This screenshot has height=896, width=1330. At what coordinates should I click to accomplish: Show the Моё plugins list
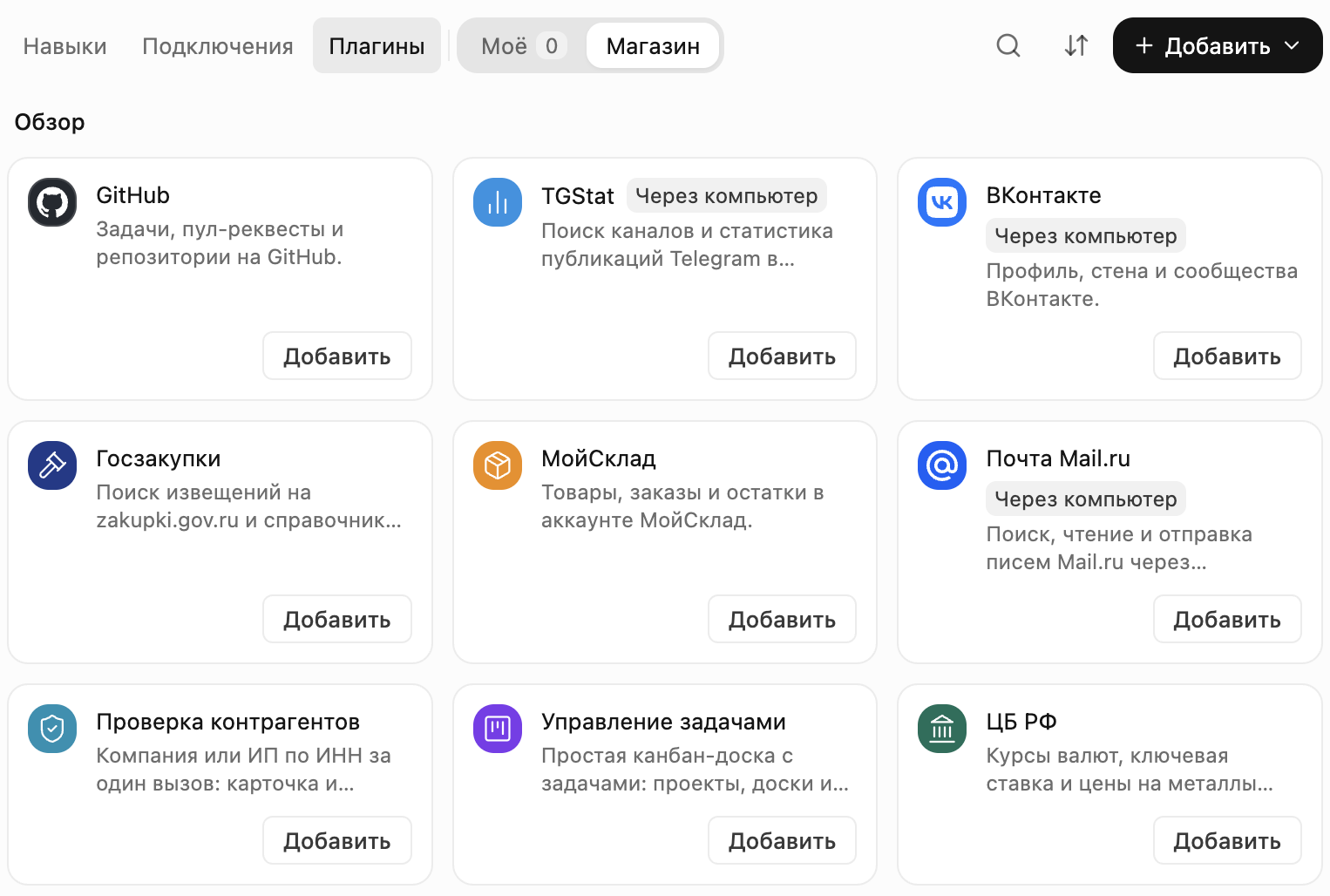524,46
